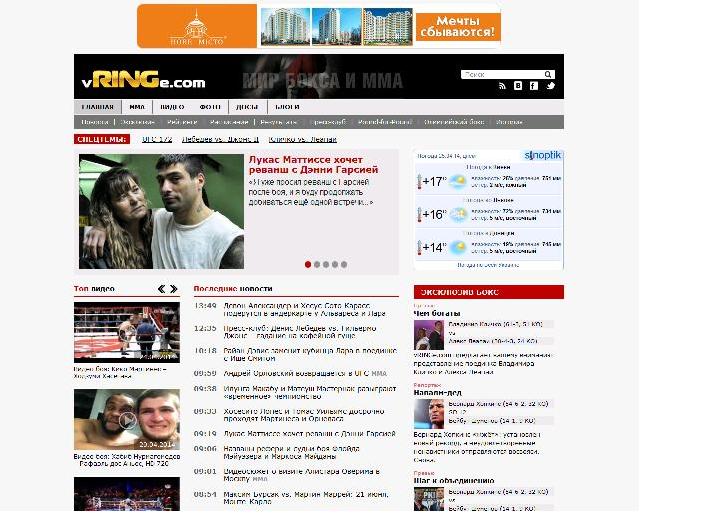This screenshot has width=718, height=513.
Task: Play the second Top video thumbnail
Action: point(126,419)
